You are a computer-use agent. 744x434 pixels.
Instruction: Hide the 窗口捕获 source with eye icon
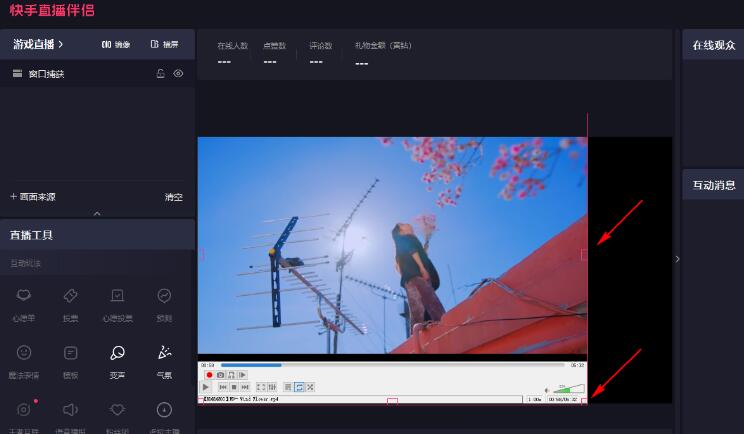[x=178, y=74]
